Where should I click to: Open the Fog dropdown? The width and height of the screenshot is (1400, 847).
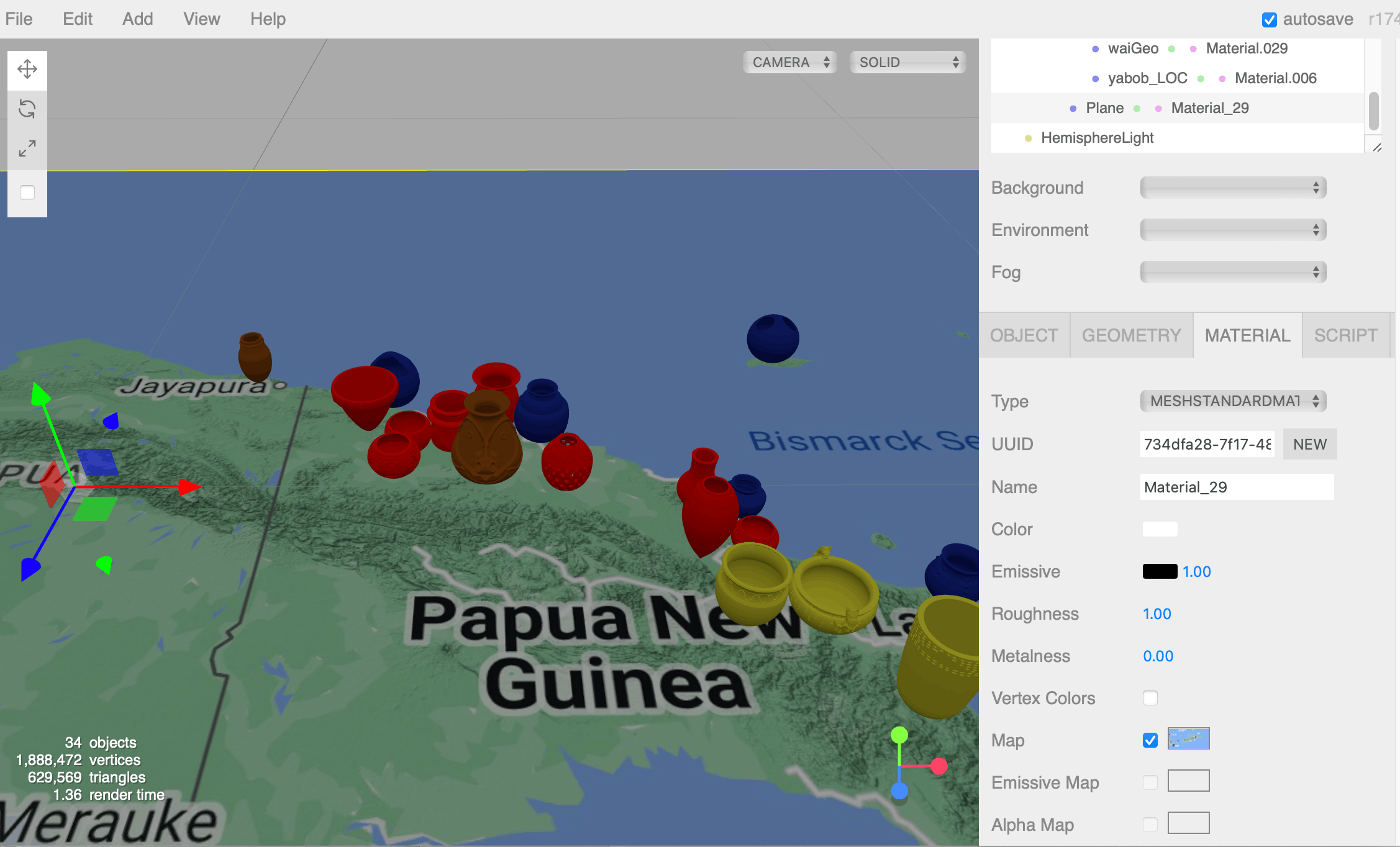click(1234, 272)
